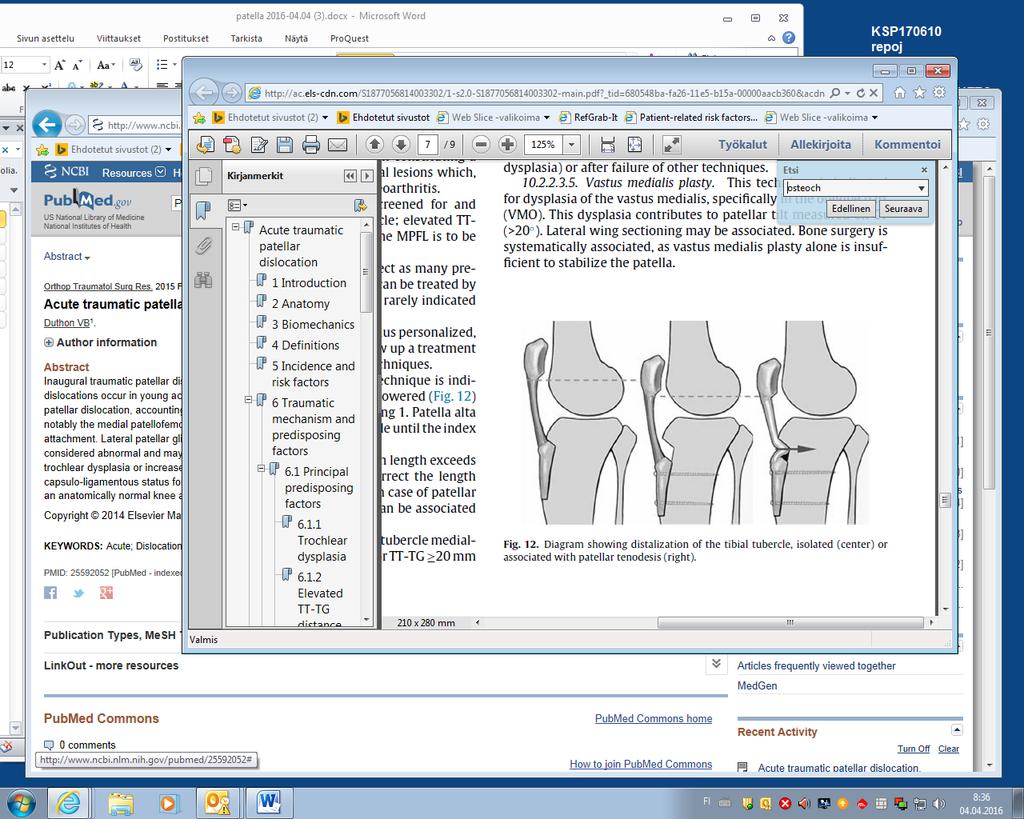Click grow font icon in Word
The image size is (1024, 819).
pos(59,65)
